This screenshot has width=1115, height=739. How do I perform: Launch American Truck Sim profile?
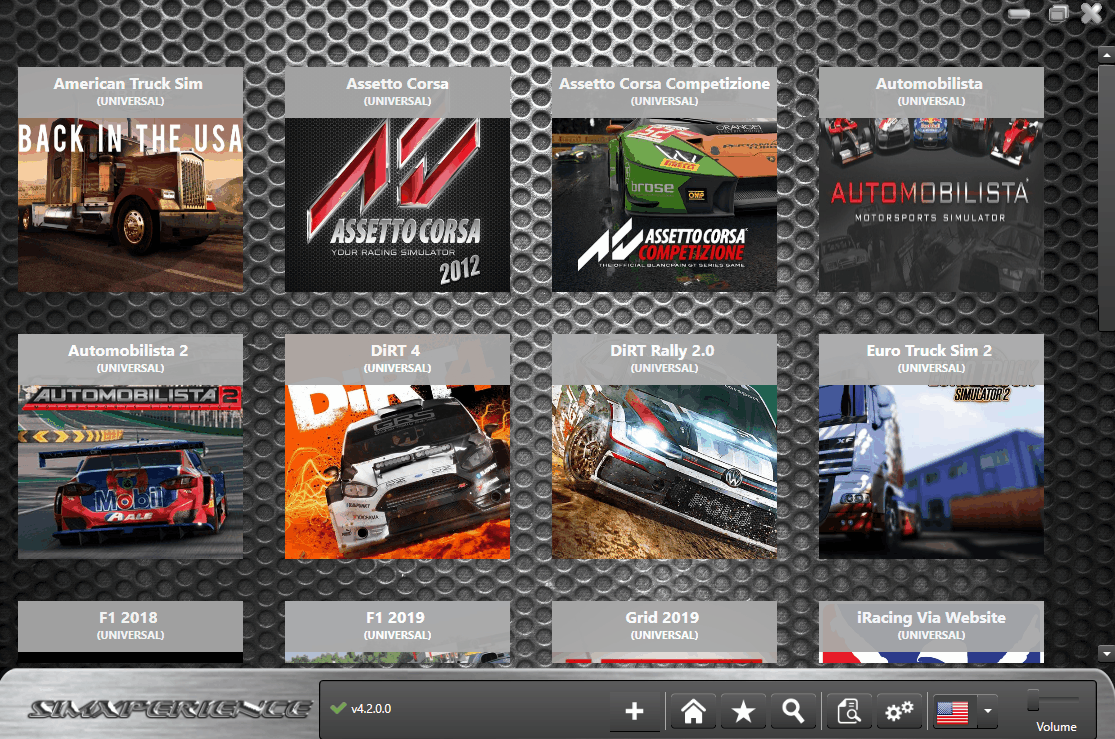[129, 180]
